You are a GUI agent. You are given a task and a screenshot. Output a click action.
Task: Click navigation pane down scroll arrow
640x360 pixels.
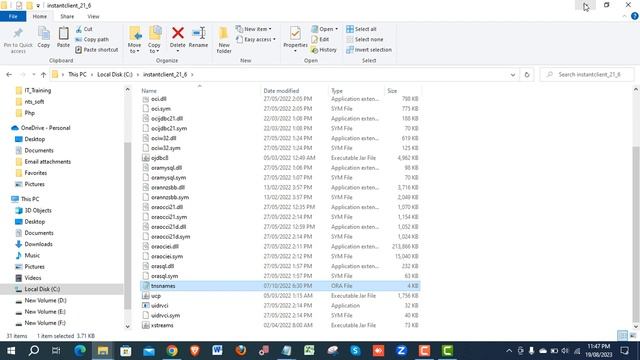coord(127,326)
